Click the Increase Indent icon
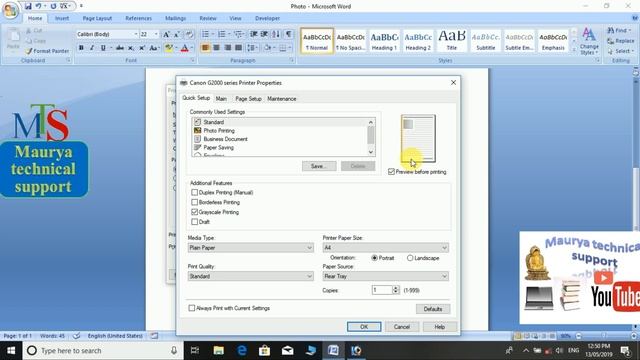640x360 pixels. click(264, 34)
